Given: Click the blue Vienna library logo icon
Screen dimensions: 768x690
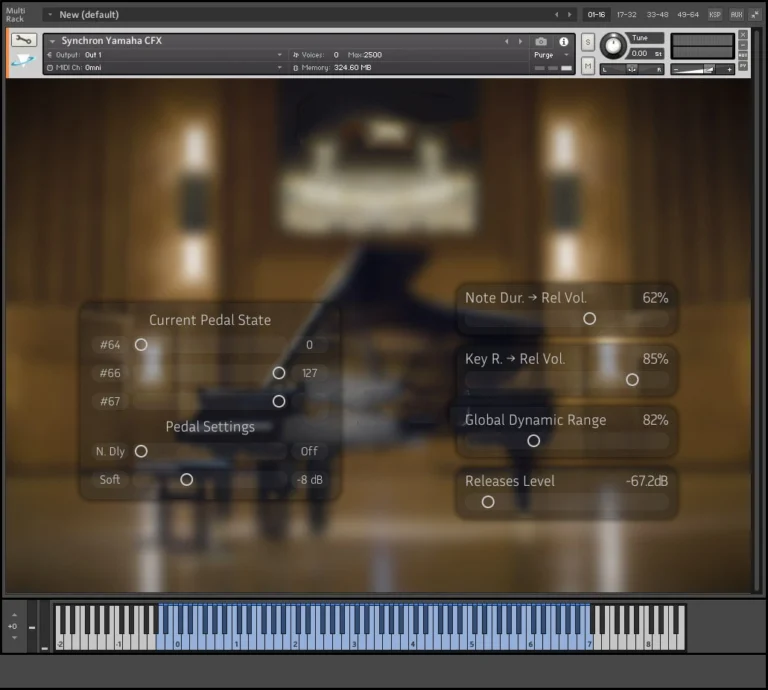Looking at the screenshot, I should pyautogui.click(x=23, y=61).
